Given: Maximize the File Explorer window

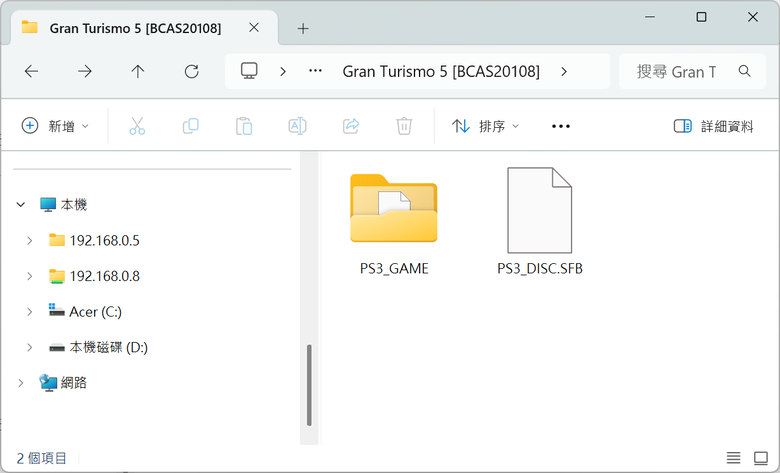Looking at the screenshot, I should click(701, 17).
